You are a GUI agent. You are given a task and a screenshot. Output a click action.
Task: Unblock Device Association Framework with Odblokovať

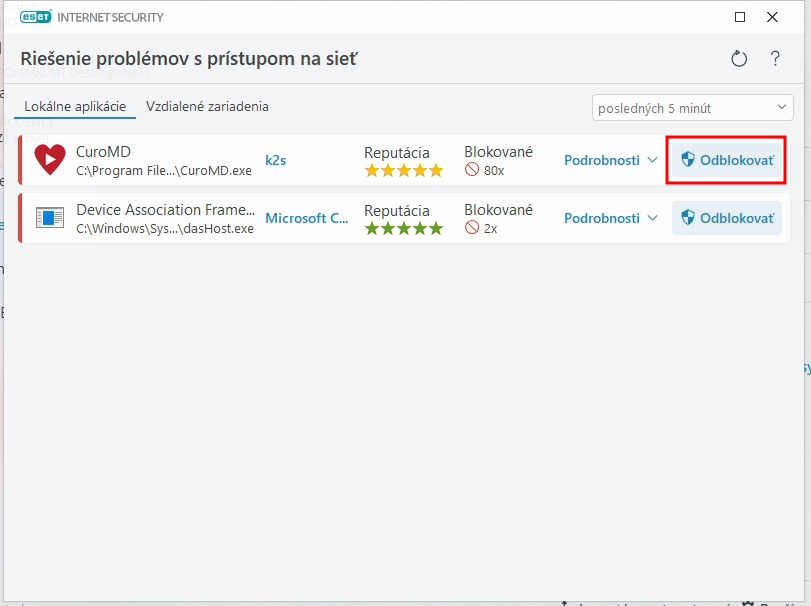[x=727, y=218]
